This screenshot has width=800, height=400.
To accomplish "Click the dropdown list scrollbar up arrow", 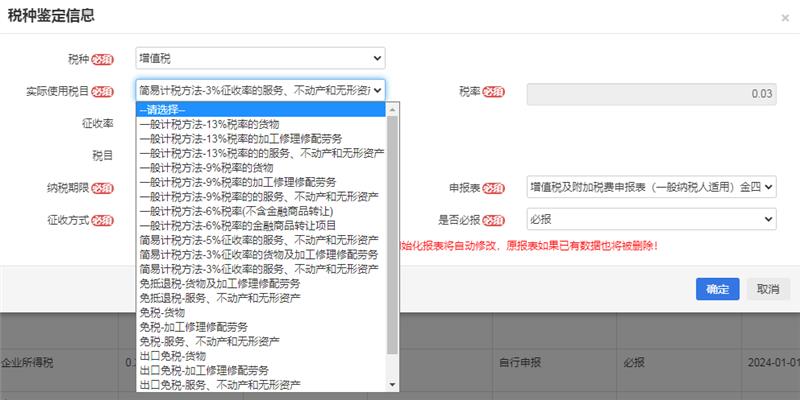I will point(392,109).
